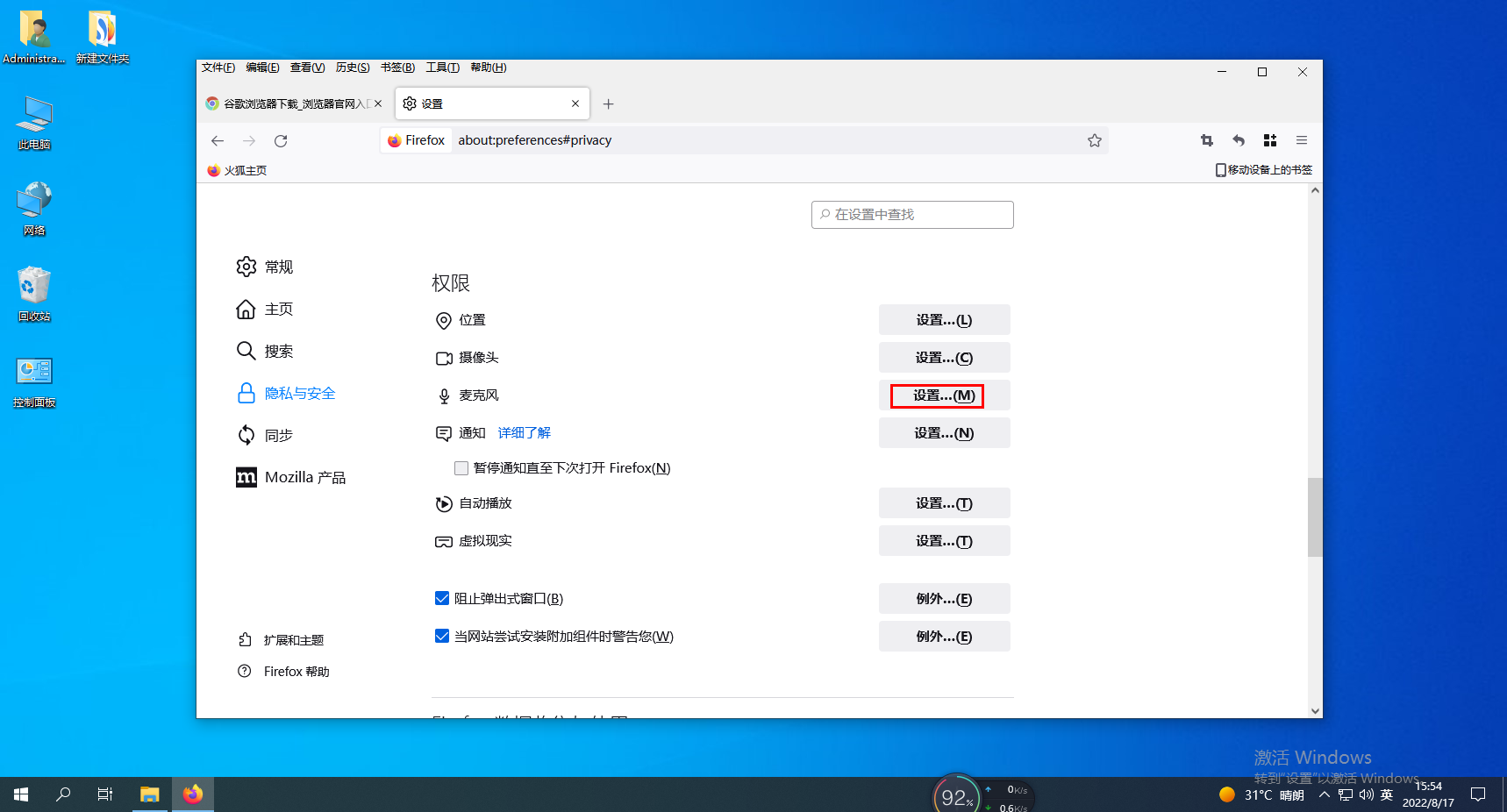Viewport: 1507px width, 812px height.
Task: Disable 当网站尝试安装附加组件时警告您
Action: click(x=441, y=636)
